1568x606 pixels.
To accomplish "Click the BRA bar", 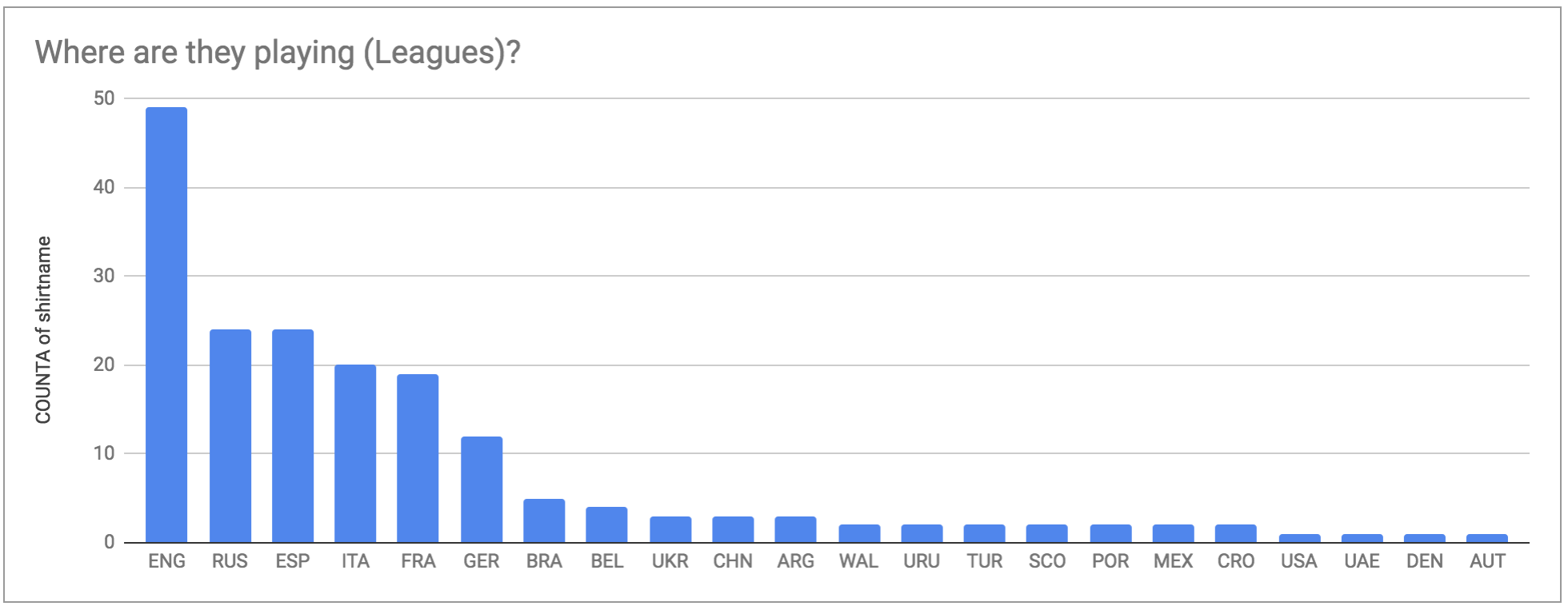I will coord(544,520).
